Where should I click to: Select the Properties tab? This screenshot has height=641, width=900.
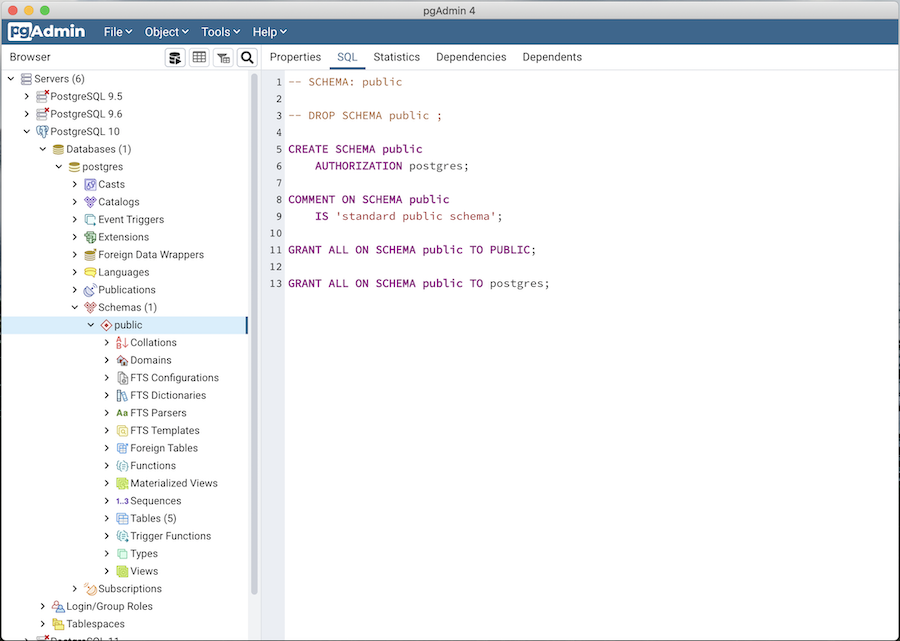point(295,57)
